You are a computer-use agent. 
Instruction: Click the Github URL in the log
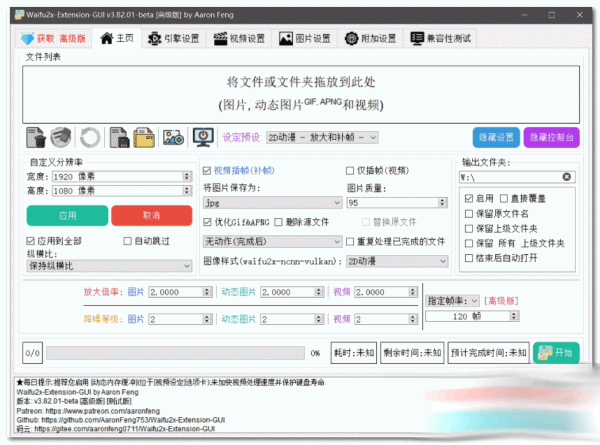click(133, 420)
